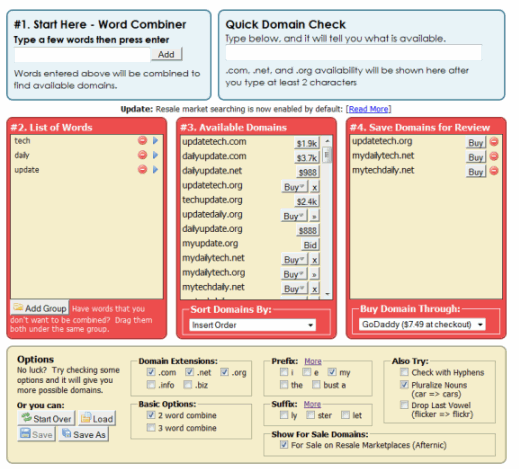Click blue arrow next to 'update'

pos(155,170)
